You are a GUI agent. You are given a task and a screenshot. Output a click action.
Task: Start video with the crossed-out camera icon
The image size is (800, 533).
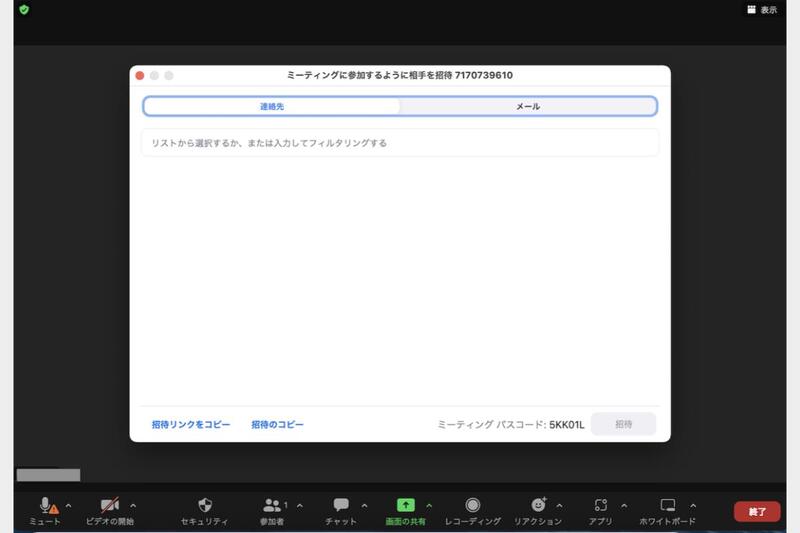(x=110, y=505)
